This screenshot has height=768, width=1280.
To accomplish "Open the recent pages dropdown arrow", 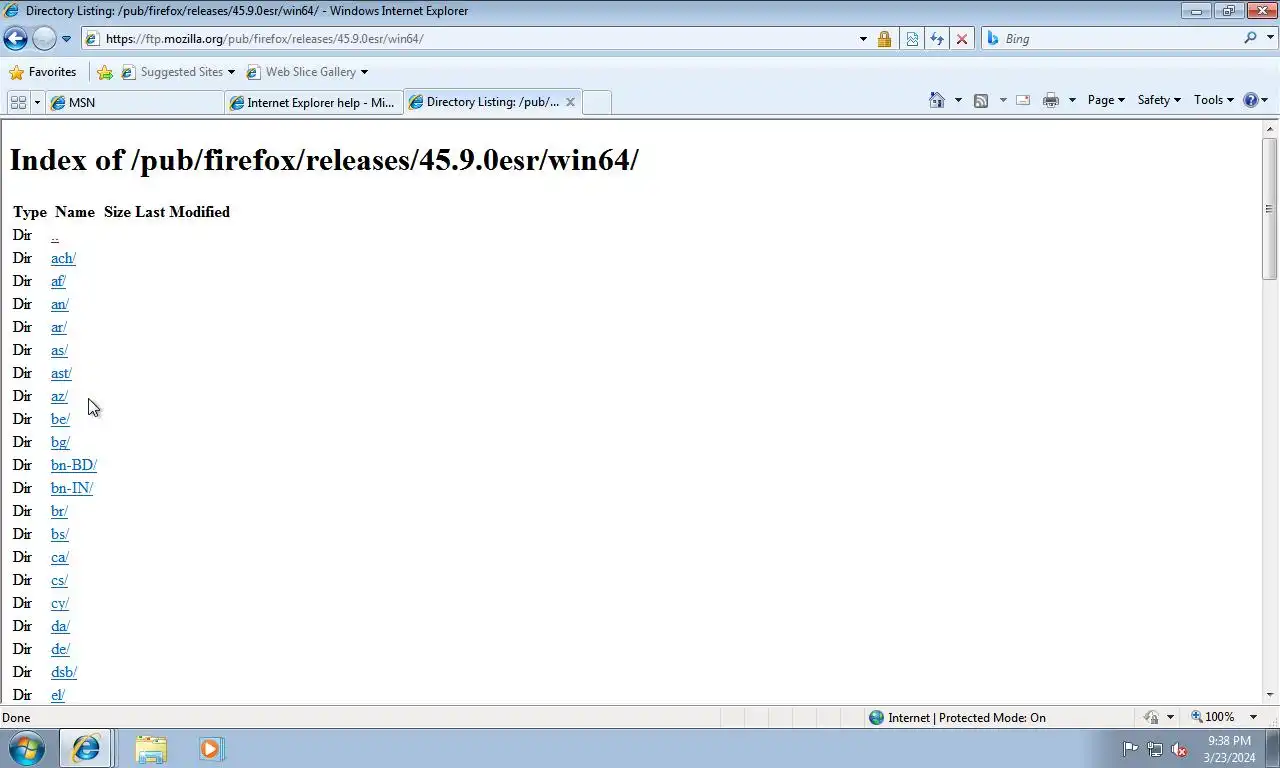I will click(x=66, y=39).
